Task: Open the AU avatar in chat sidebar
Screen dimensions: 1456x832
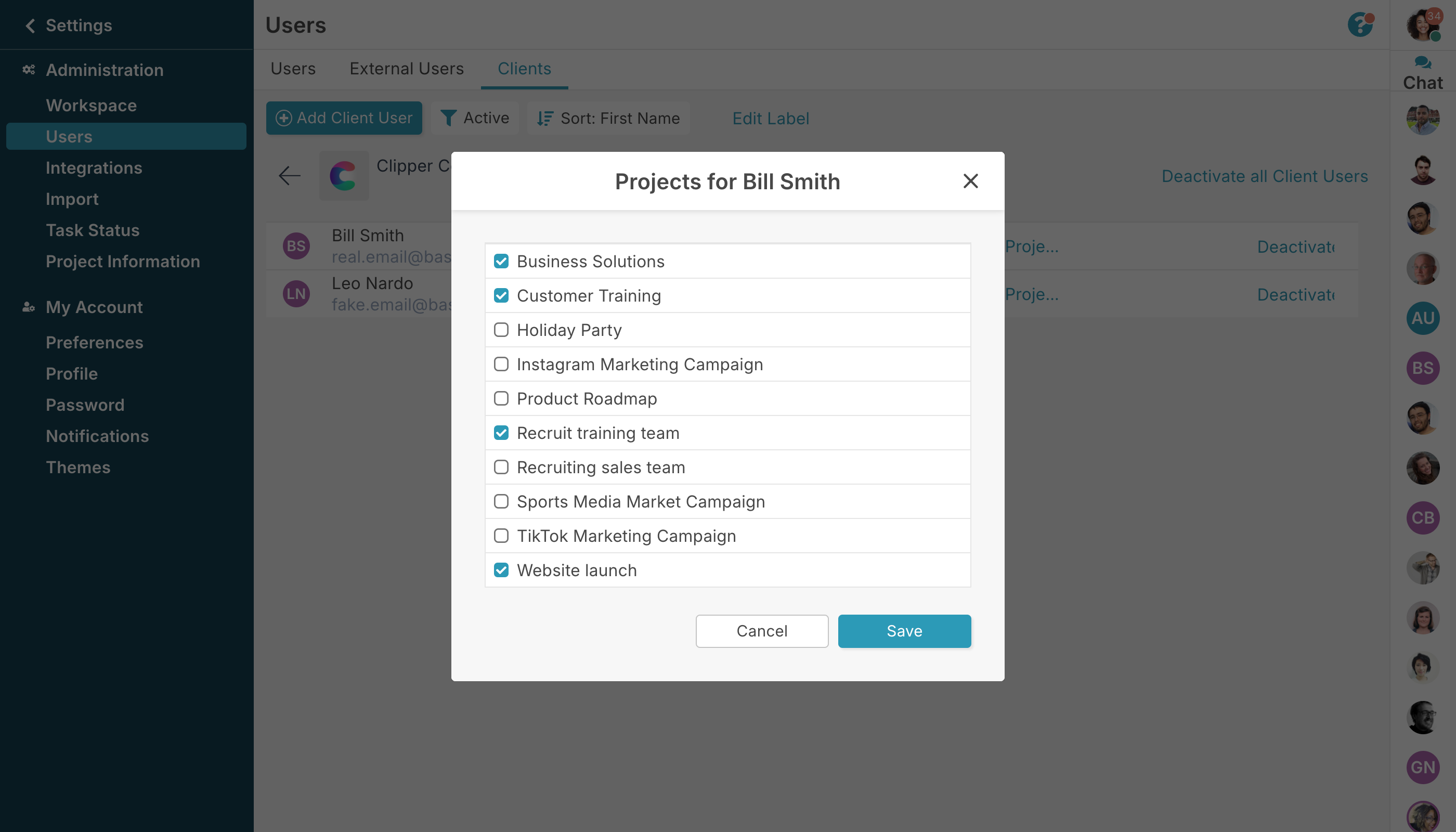Action: 1422,318
